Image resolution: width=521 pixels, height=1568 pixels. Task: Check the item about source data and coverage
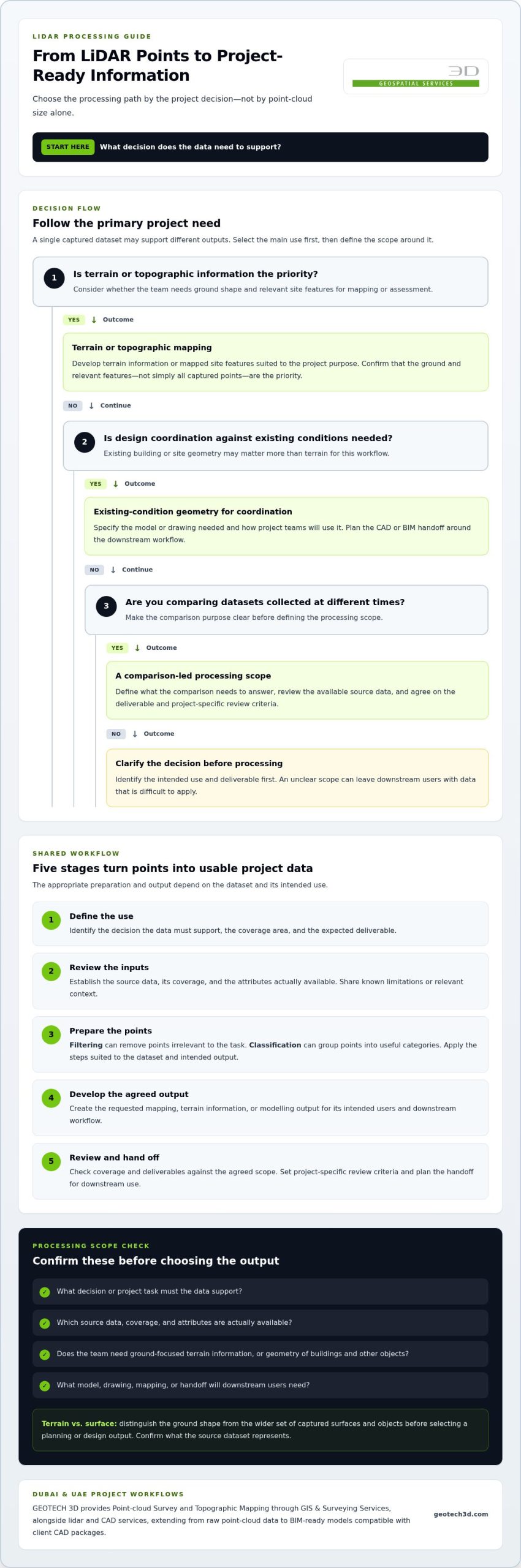point(260,1322)
